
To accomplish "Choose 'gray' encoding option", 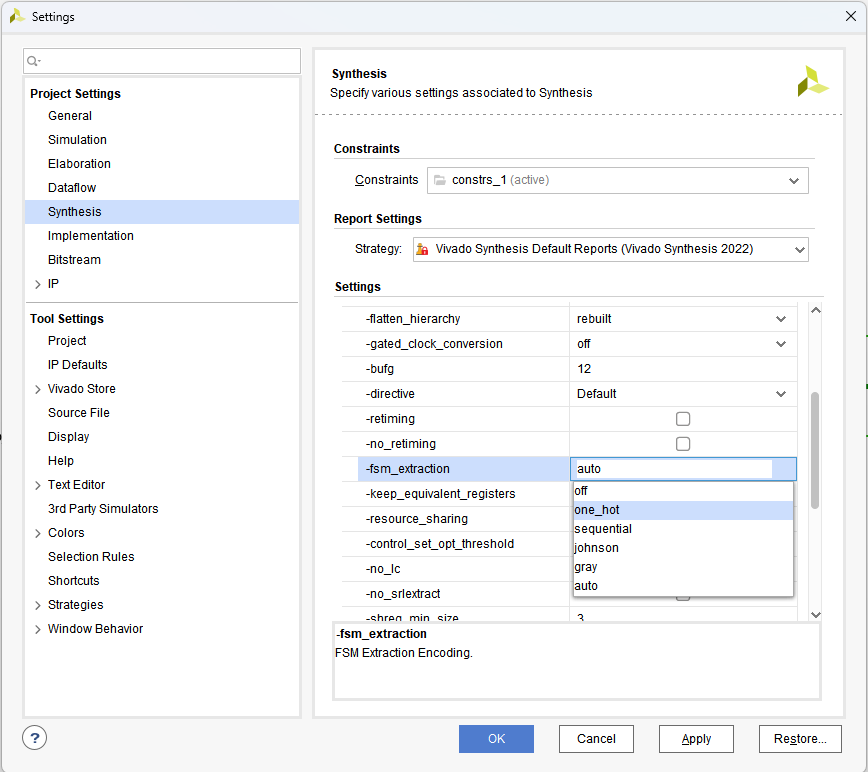I will pyautogui.click(x=683, y=567).
